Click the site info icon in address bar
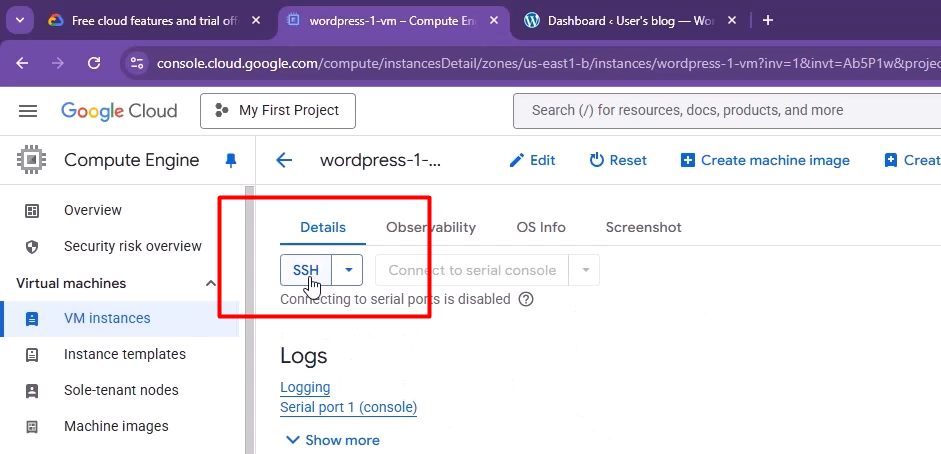This screenshot has height=454, width=941. [x=137, y=63]
